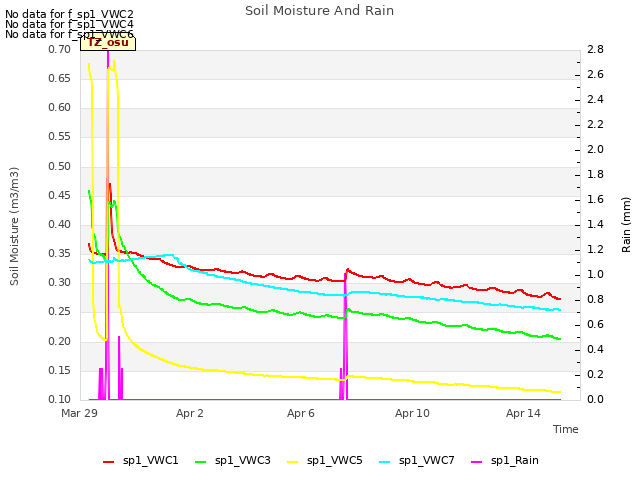Click the 0.35 soil moisture tick label

[x=60, y=253]
